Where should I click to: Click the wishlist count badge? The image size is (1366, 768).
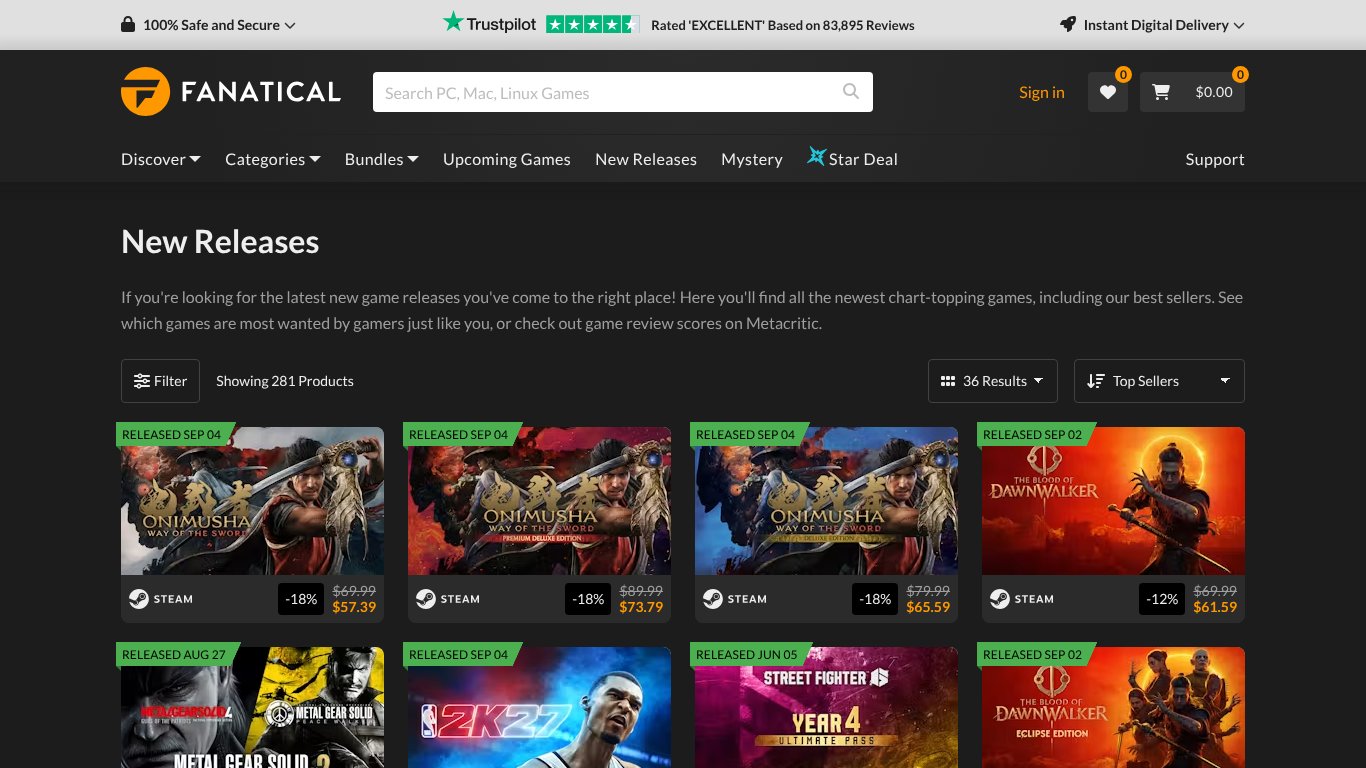coord(1123,74)
